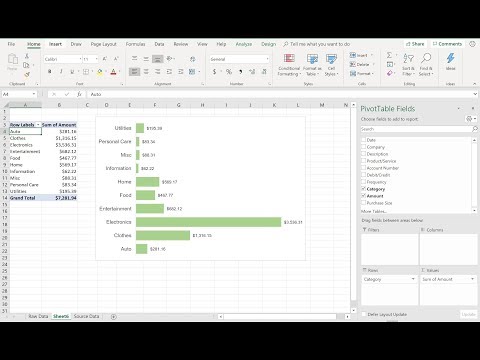Click the Tell me what you want box
The height and width of the screenshot is (360, 480).
click(317, 44)
